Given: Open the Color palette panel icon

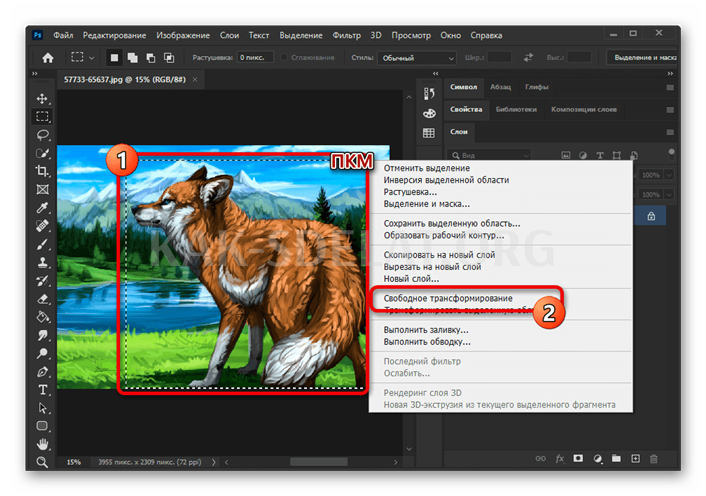Looking at the screenshot, I should 429,113.
